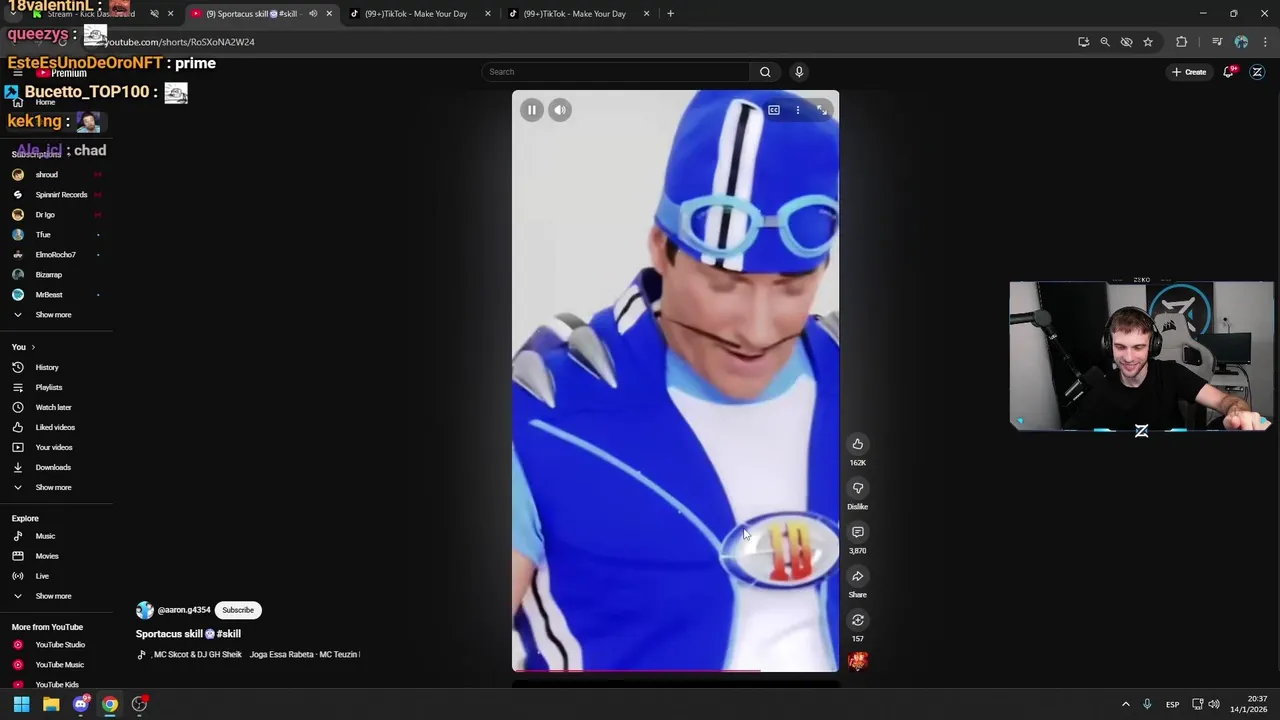Click the Create button

[x=1189, y=72]
